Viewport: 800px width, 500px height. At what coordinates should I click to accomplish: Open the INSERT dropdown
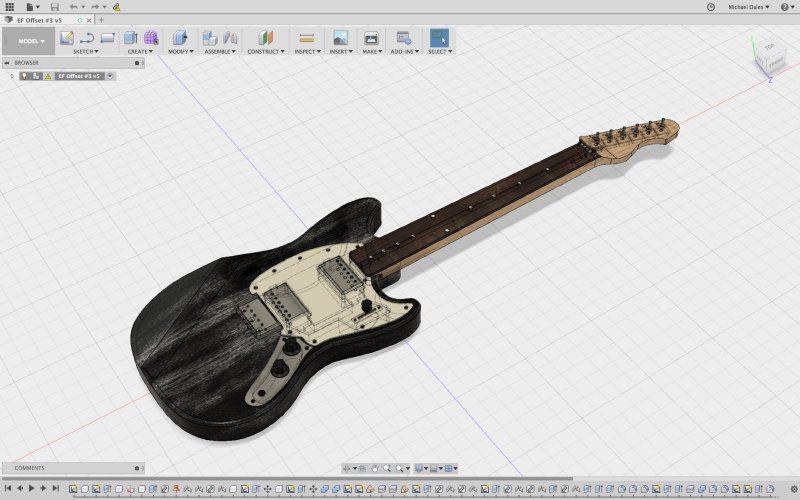point(341,51)
